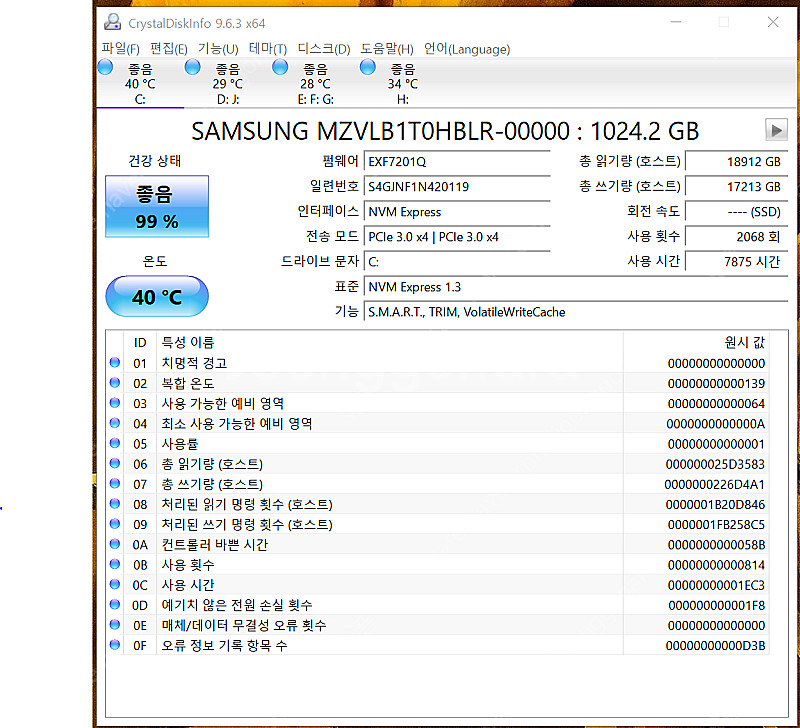Click raw value 00000000000D3B
The height and width of the screenshot is (728, 800).
coord(715,646)
